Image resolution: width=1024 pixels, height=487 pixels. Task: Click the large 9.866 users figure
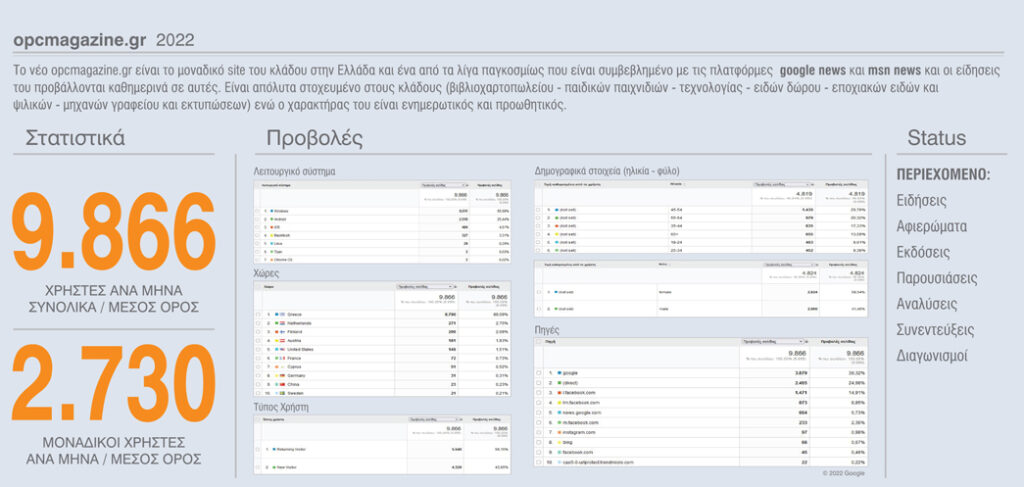click(x=114, y=232)
